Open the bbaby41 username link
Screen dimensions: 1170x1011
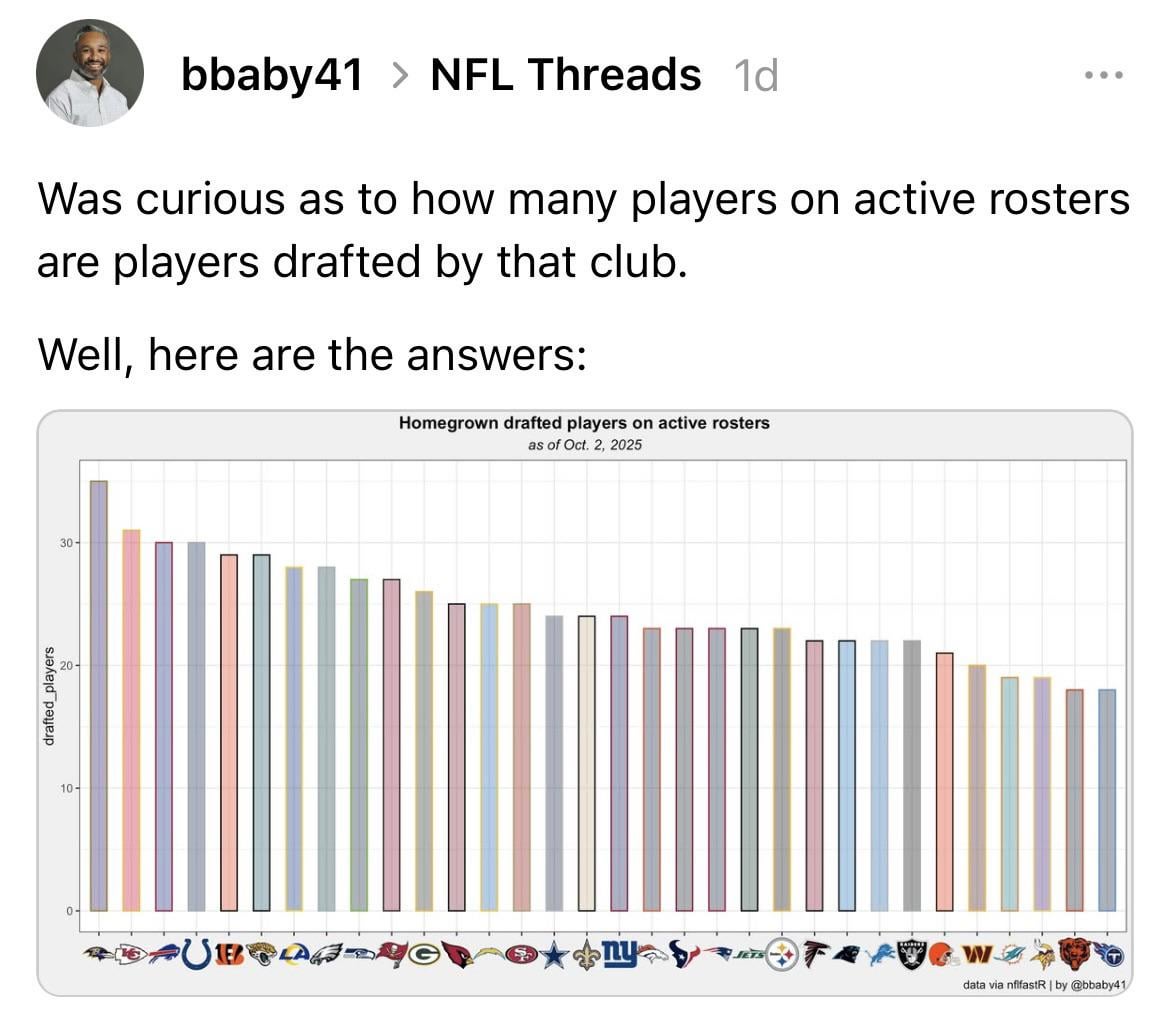(272, 74)
